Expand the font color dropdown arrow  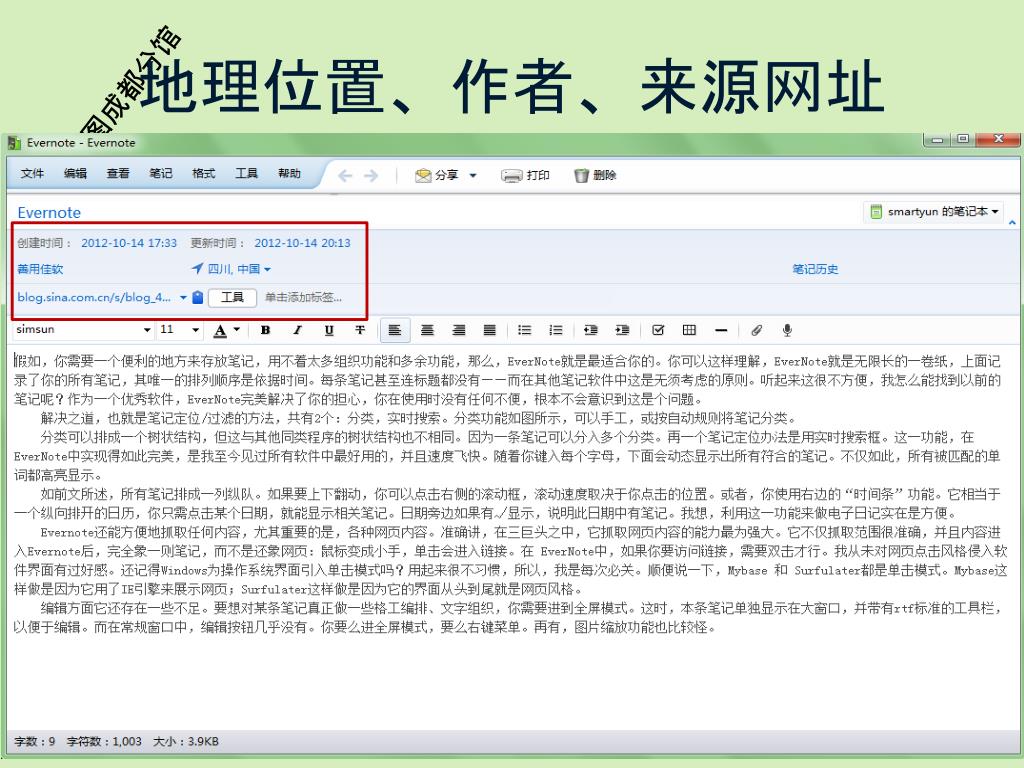click(236, 330)
